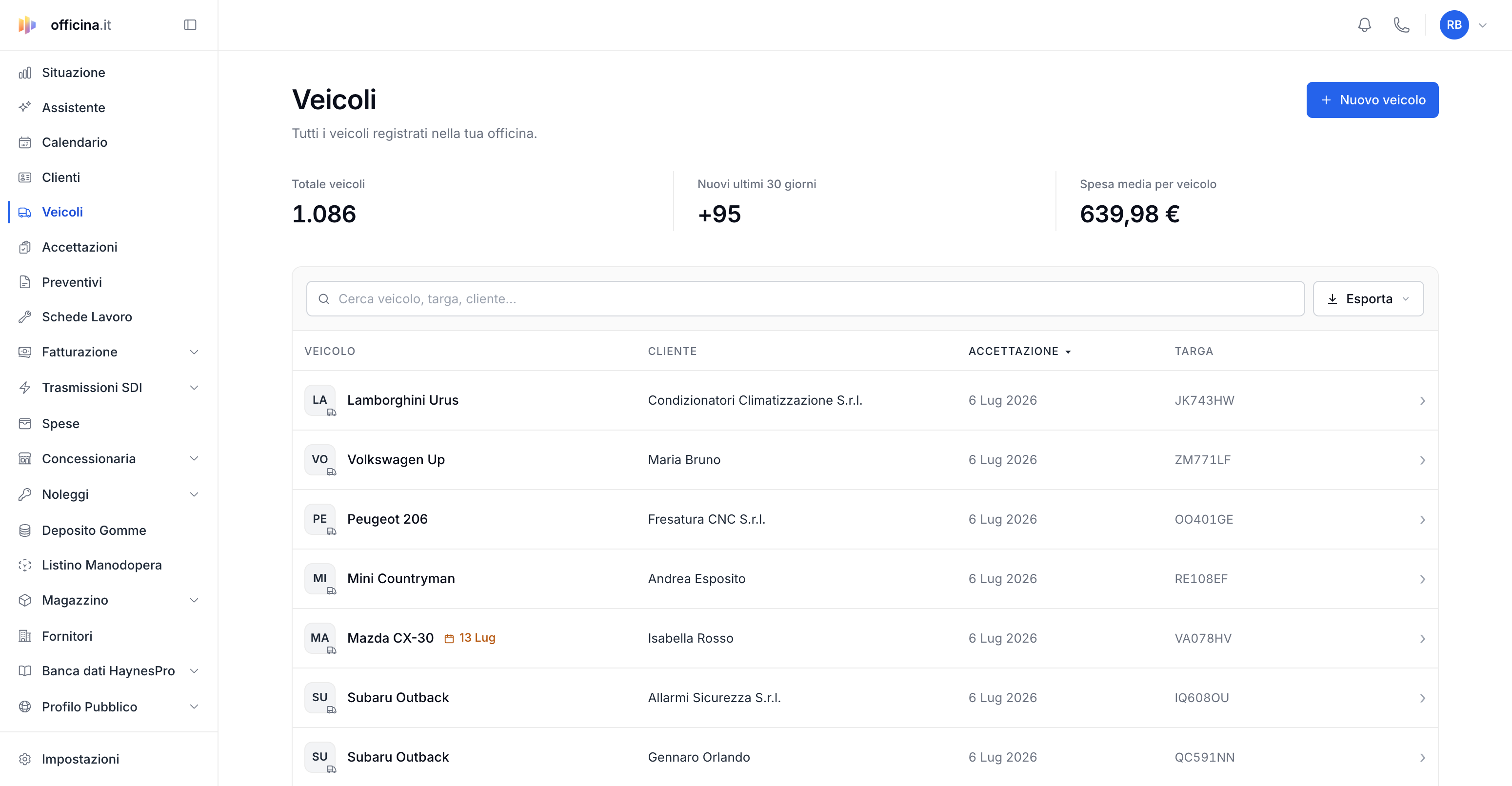Expand the Trasmissioni SDI submenu
This screenshot has height=786, width=1512.
[194, 388]
